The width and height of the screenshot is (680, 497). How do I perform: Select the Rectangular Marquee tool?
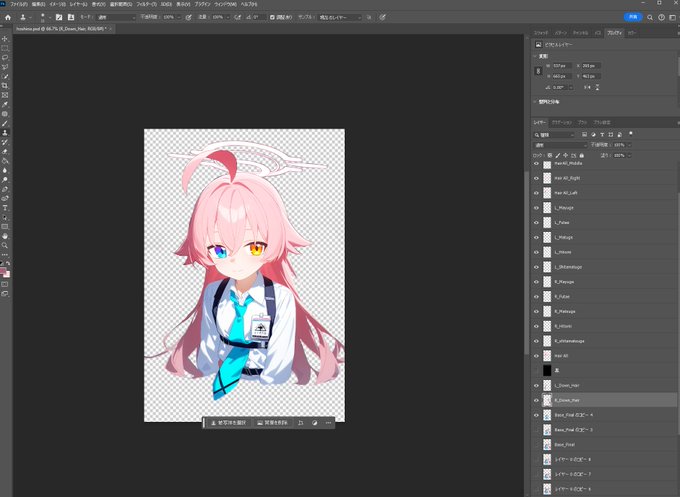point(5,49)
